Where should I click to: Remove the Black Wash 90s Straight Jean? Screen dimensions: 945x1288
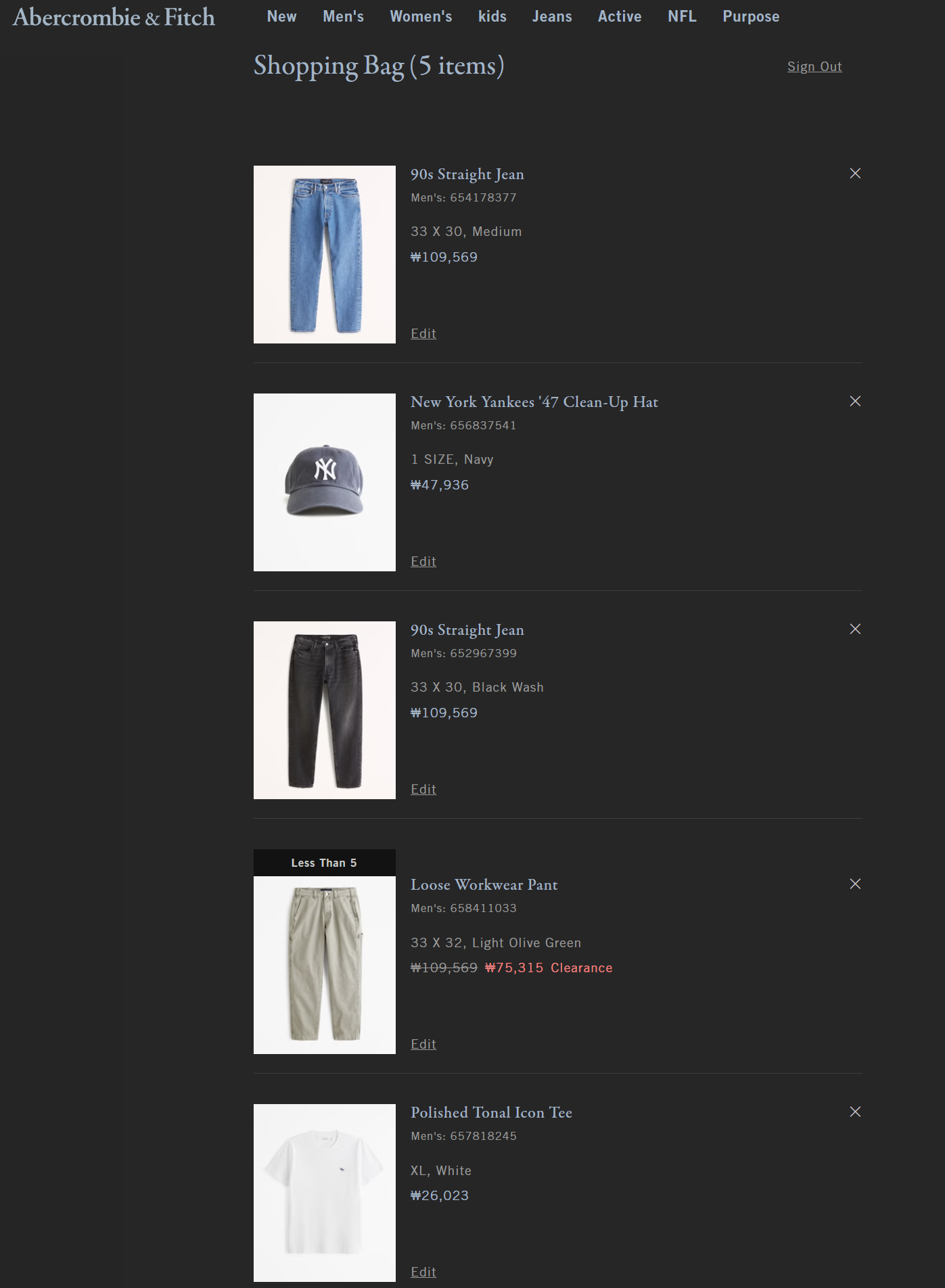855,629
